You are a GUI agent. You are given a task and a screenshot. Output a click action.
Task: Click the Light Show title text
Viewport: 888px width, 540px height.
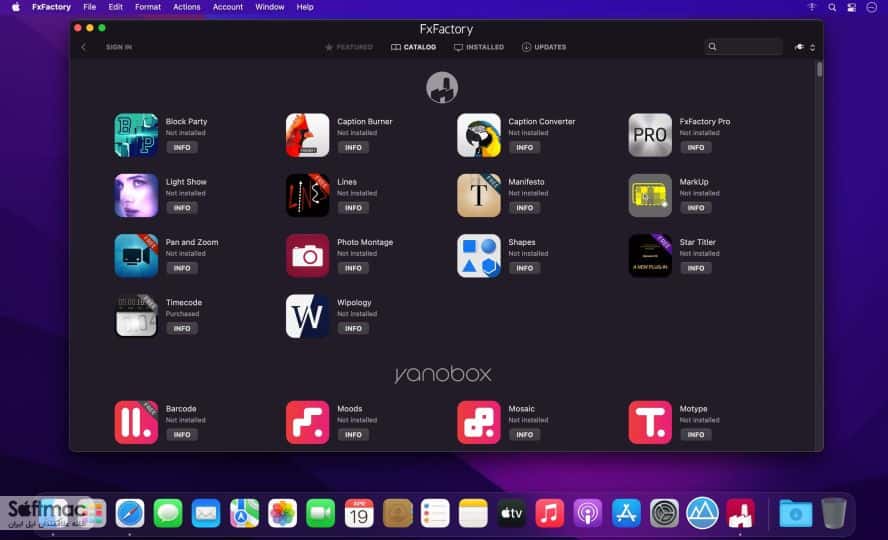click(186, 182)
